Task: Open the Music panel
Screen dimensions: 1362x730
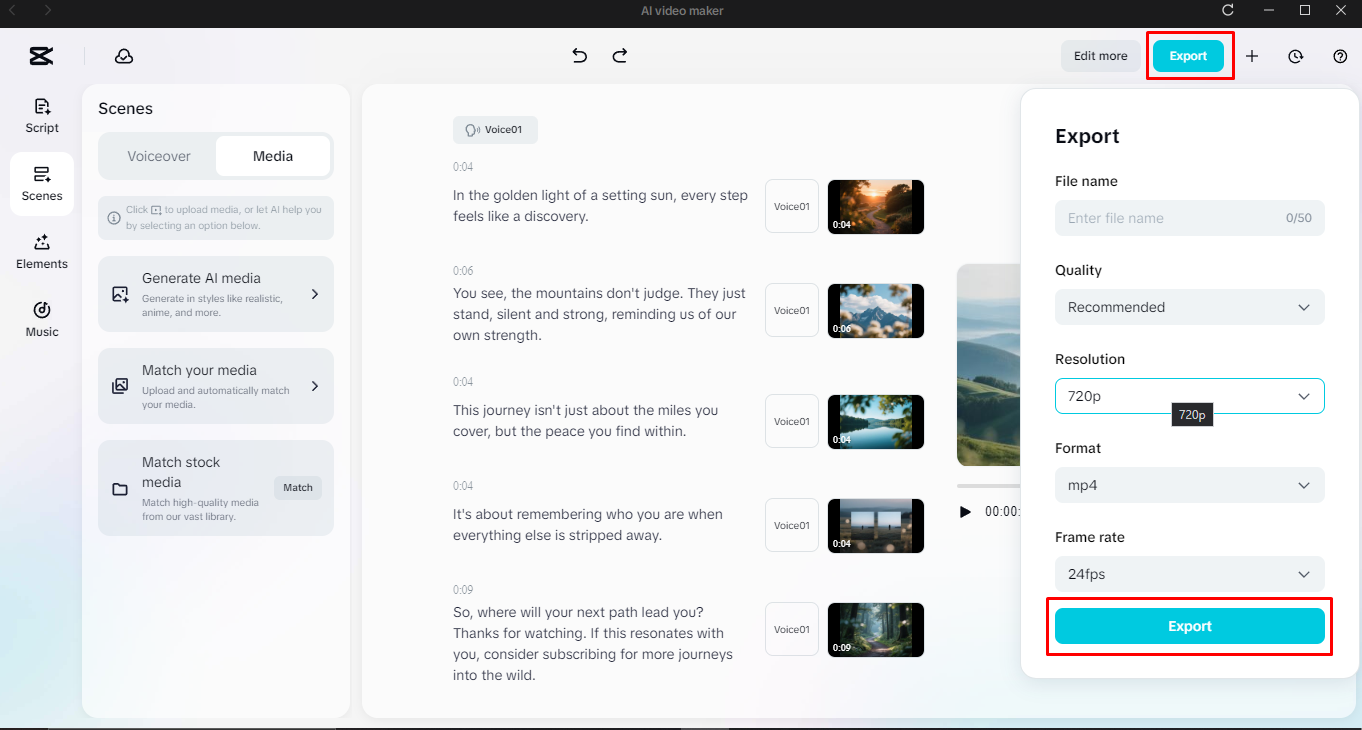Action: [x=41, y=318]
